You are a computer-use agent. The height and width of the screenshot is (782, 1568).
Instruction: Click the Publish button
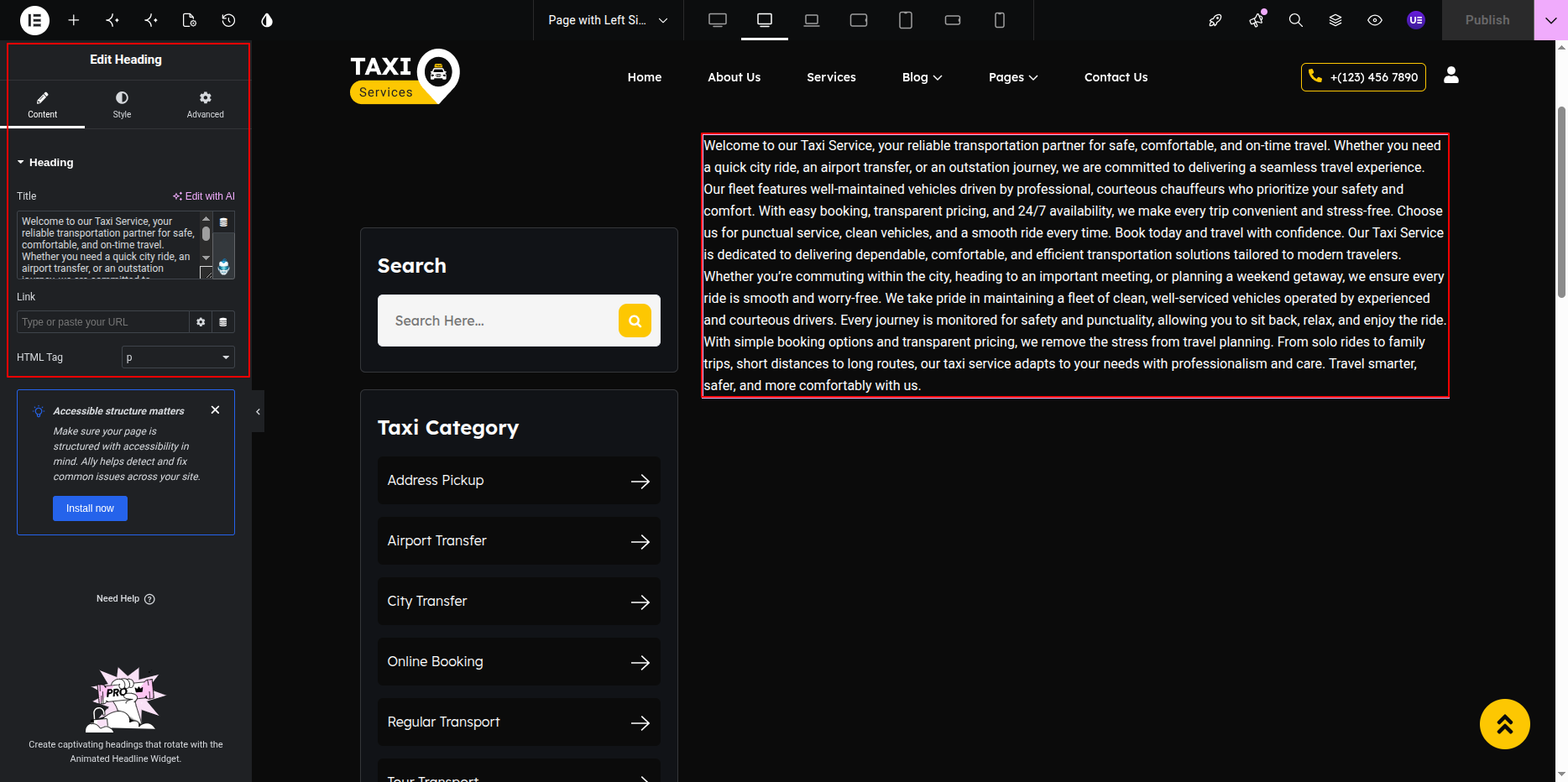pyautogui.click(x=1487, y=20)
